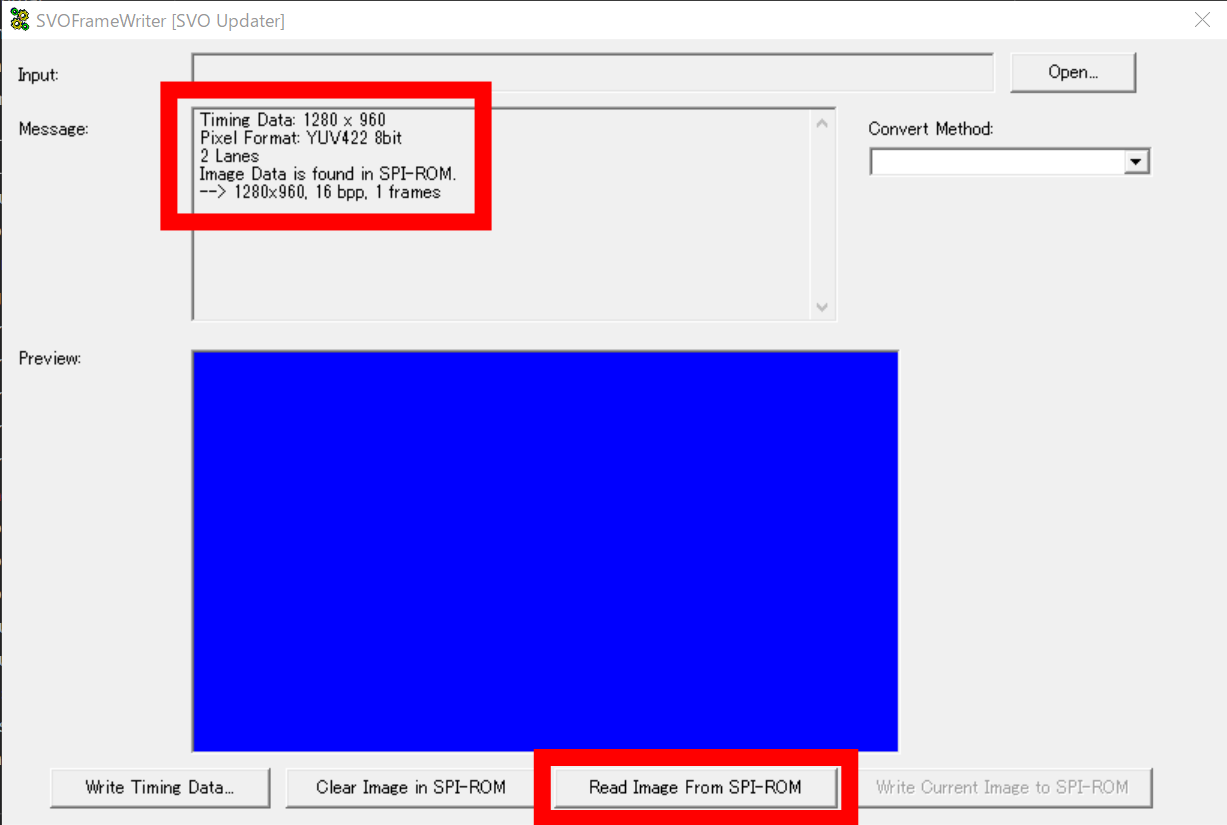Click the '2 Lanes' message line
Viewport: 1227px width, 825px height.
(x=229, y=156)
